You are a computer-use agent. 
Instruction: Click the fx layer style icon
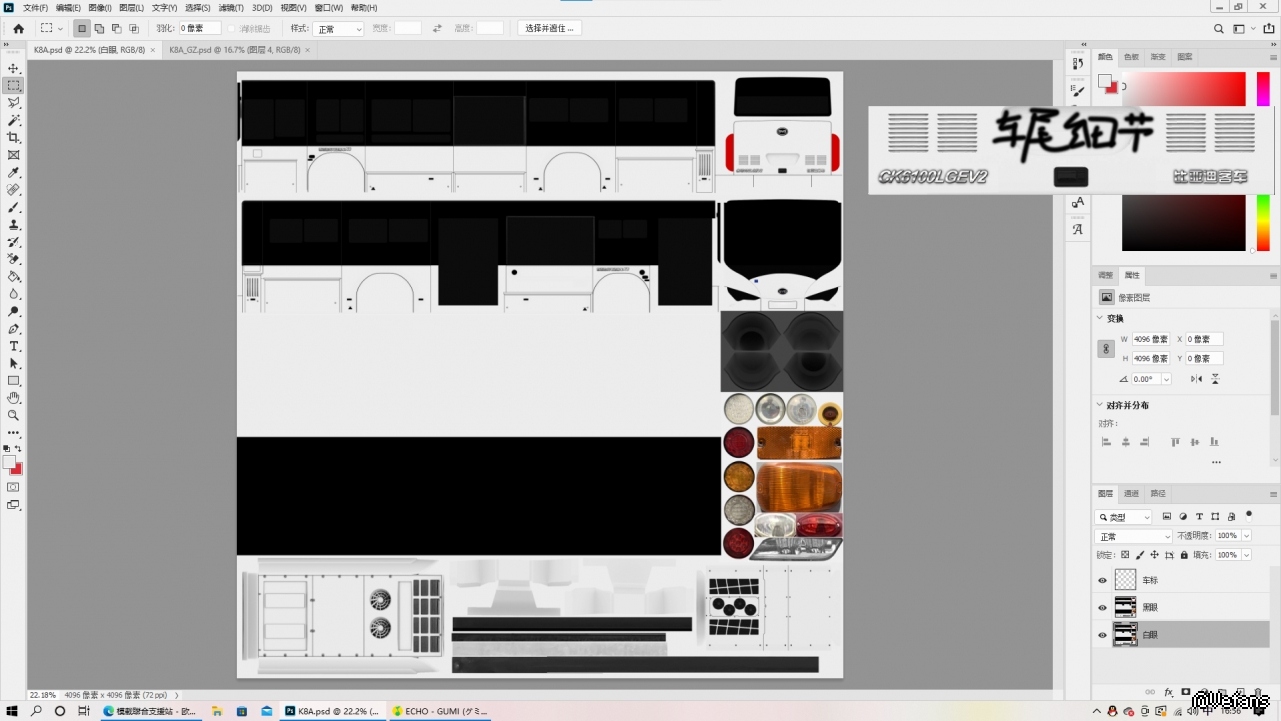(x=1168, y=692)
